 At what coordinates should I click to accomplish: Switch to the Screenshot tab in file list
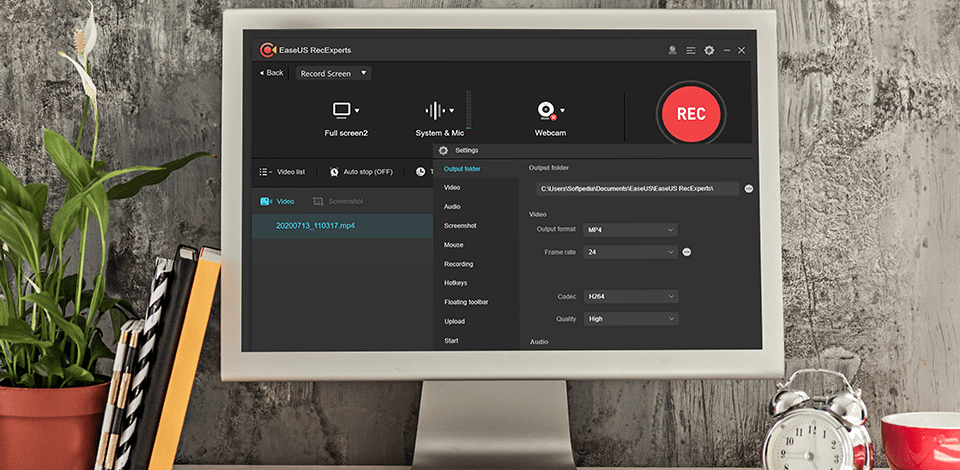coord(338,201)
